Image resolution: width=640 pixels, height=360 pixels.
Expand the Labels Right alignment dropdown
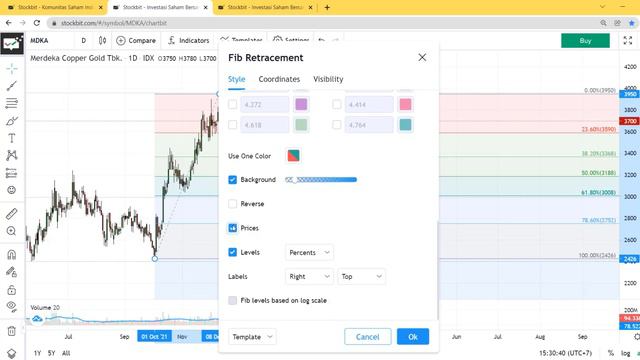pos(309,276)
